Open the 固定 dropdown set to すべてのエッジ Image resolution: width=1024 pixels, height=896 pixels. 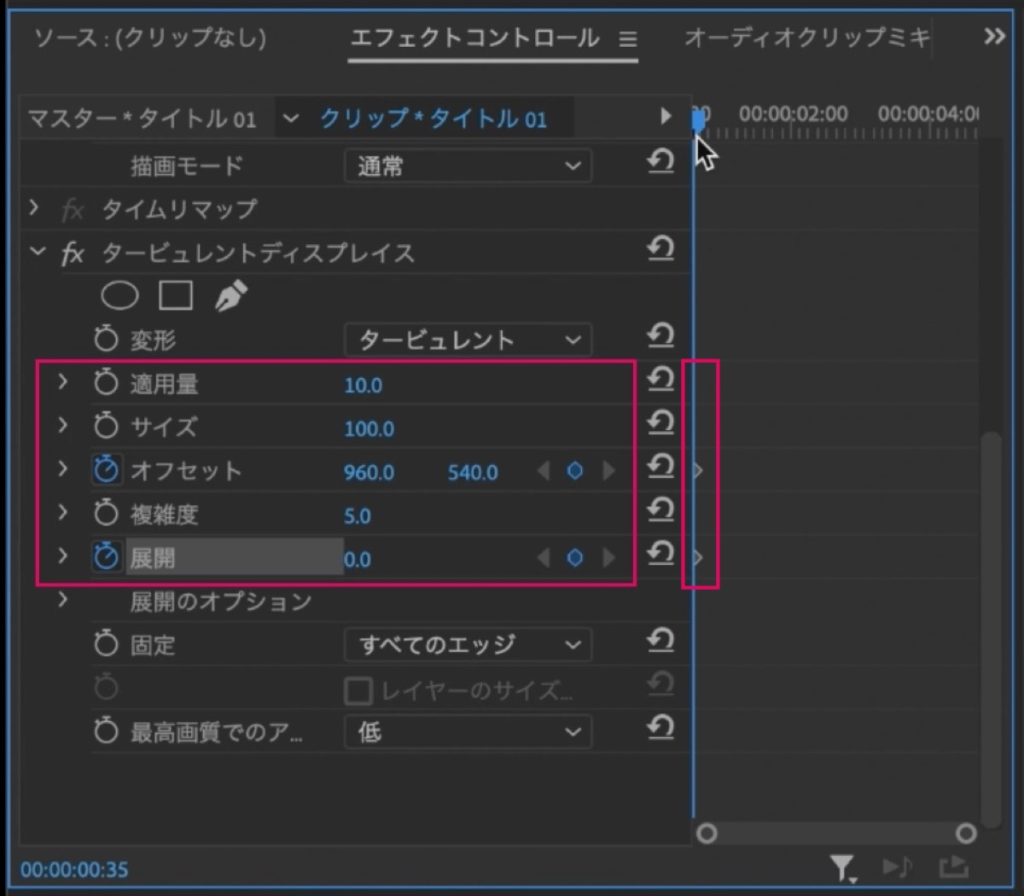tap(468, 645)
